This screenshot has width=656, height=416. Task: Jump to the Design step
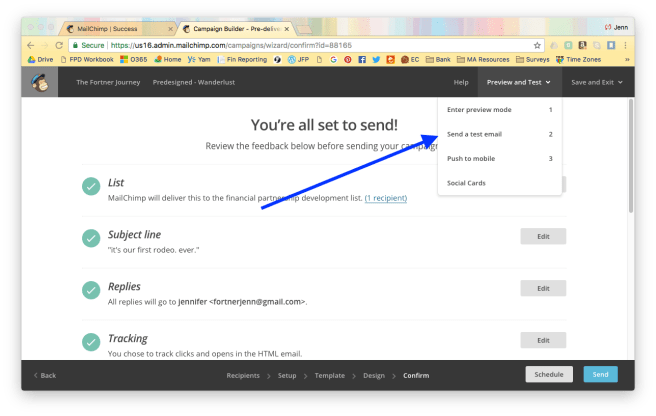pos(374,375)
